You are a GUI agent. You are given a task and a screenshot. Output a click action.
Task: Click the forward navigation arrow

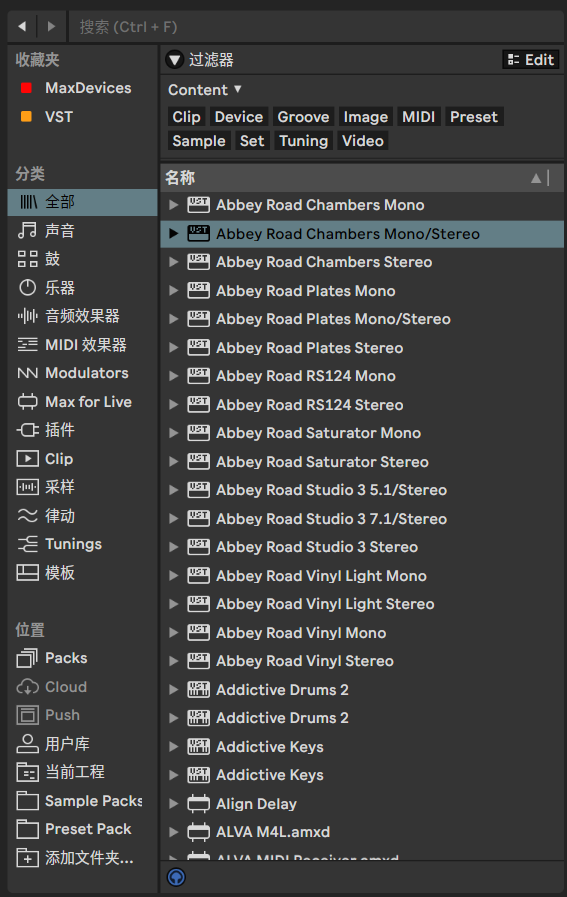click(x=51, y=26)
